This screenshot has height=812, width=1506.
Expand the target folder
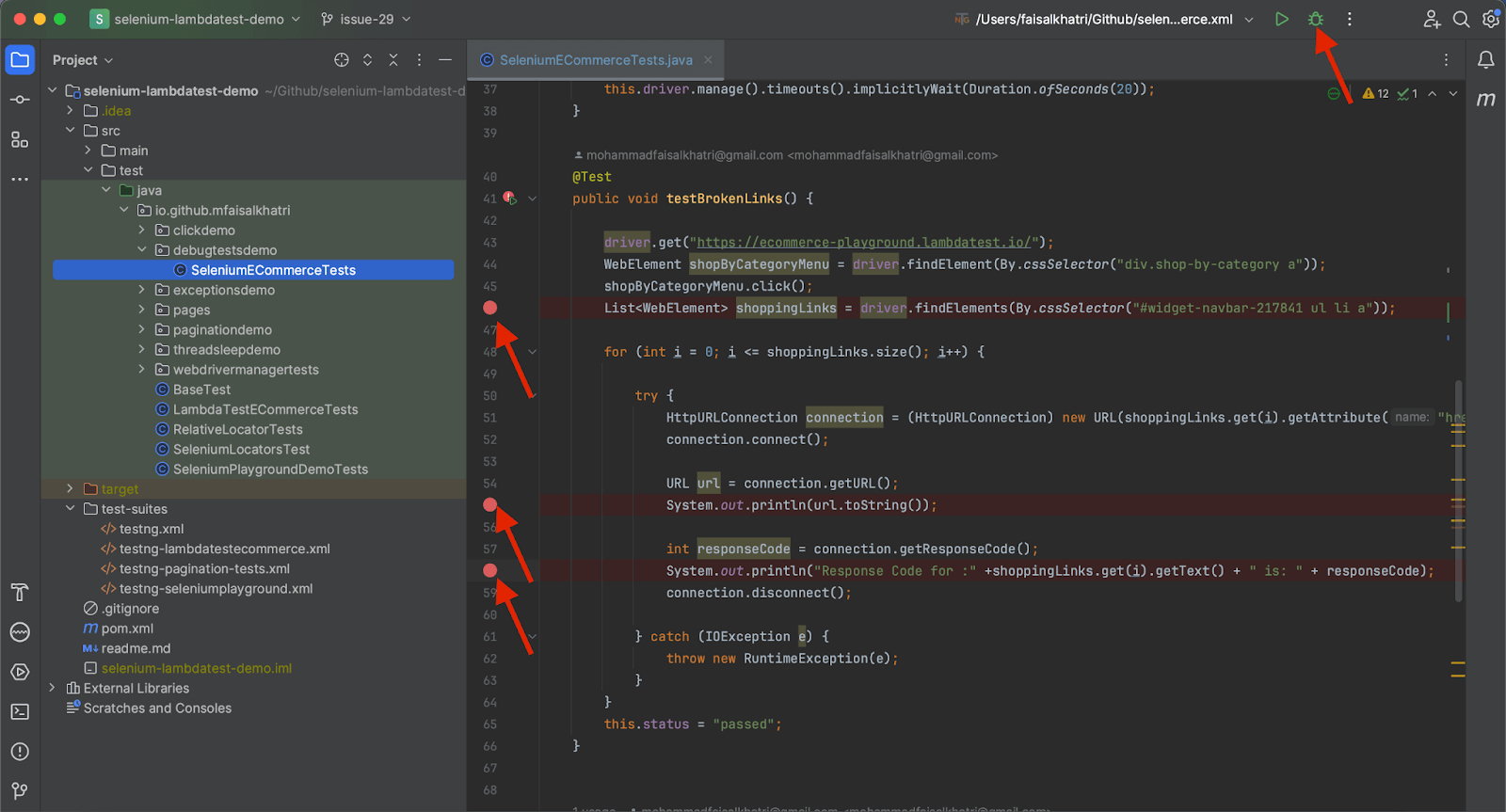pos(70,488)
